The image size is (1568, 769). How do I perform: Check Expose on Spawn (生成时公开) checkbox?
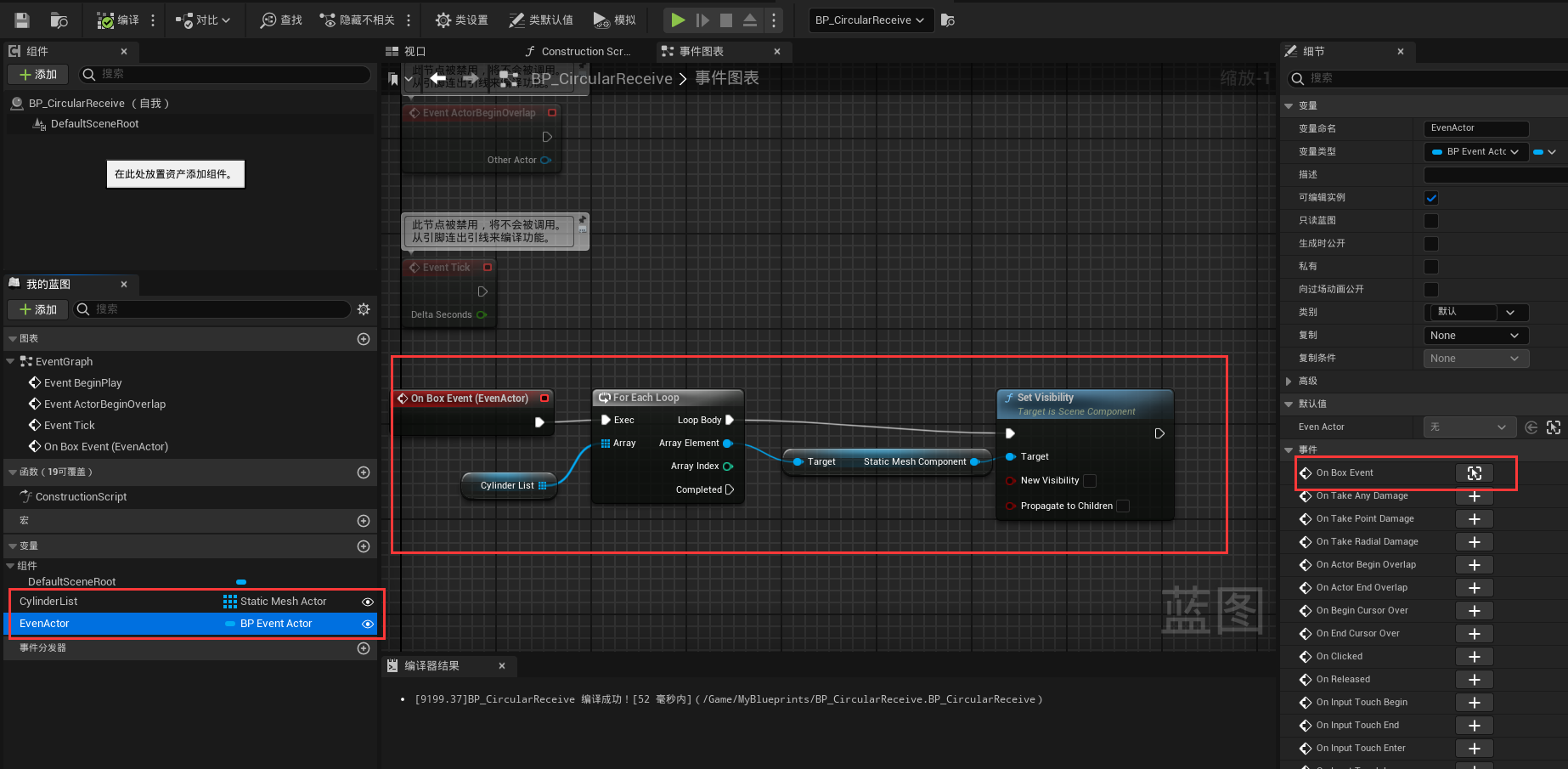(x=1431, y=244)
